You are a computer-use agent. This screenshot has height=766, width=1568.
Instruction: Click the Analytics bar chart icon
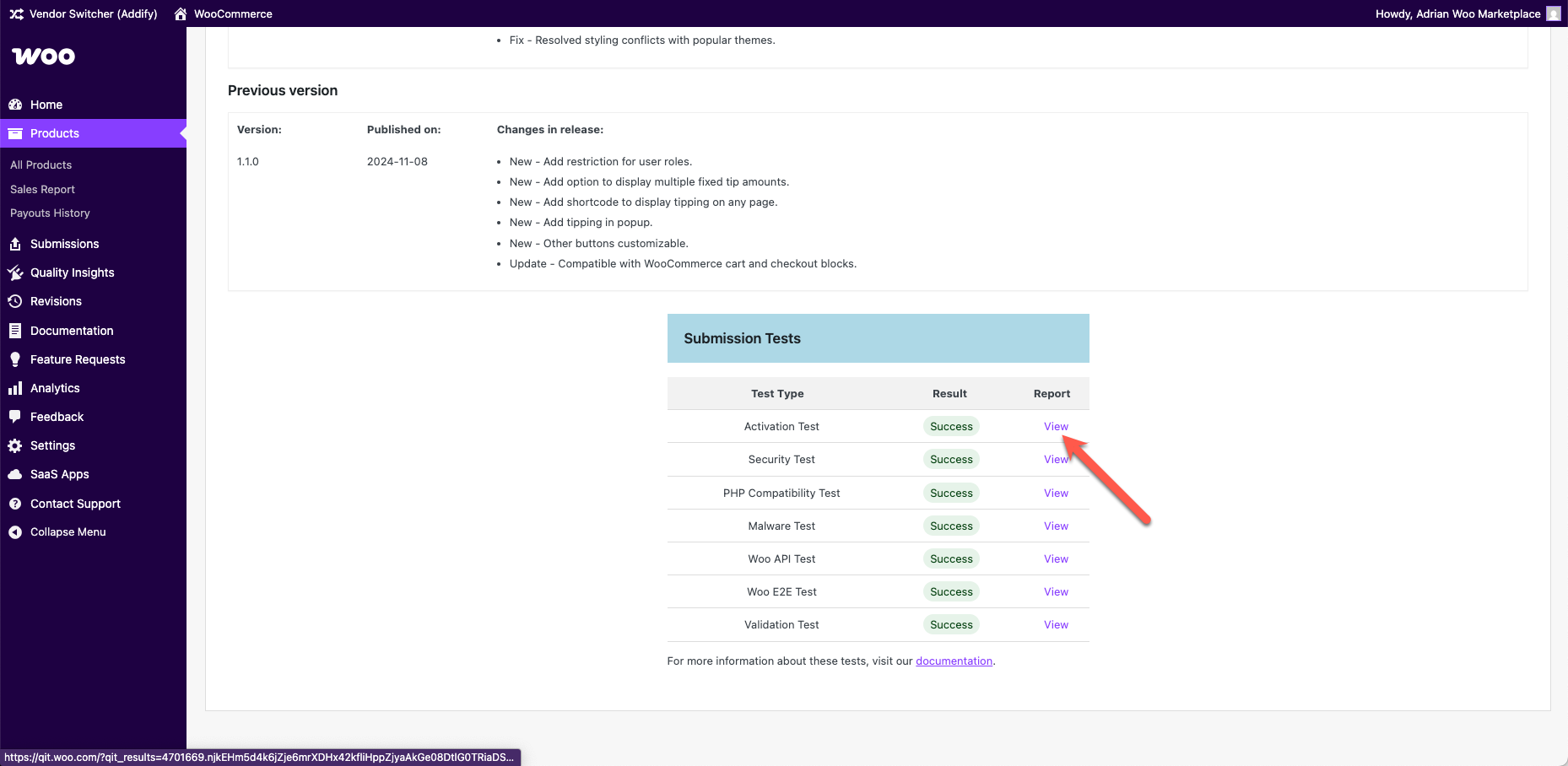pyautogui.click(x=15, y=388)
